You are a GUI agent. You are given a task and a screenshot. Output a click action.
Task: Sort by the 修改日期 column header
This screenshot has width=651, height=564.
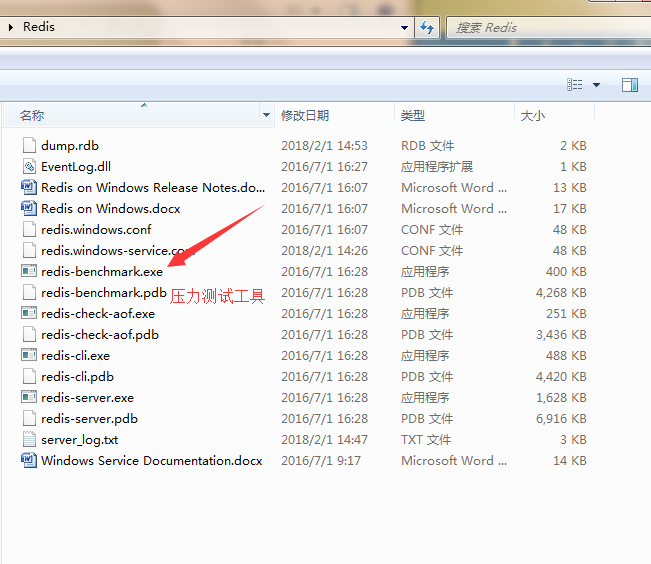tap(305, 115)
